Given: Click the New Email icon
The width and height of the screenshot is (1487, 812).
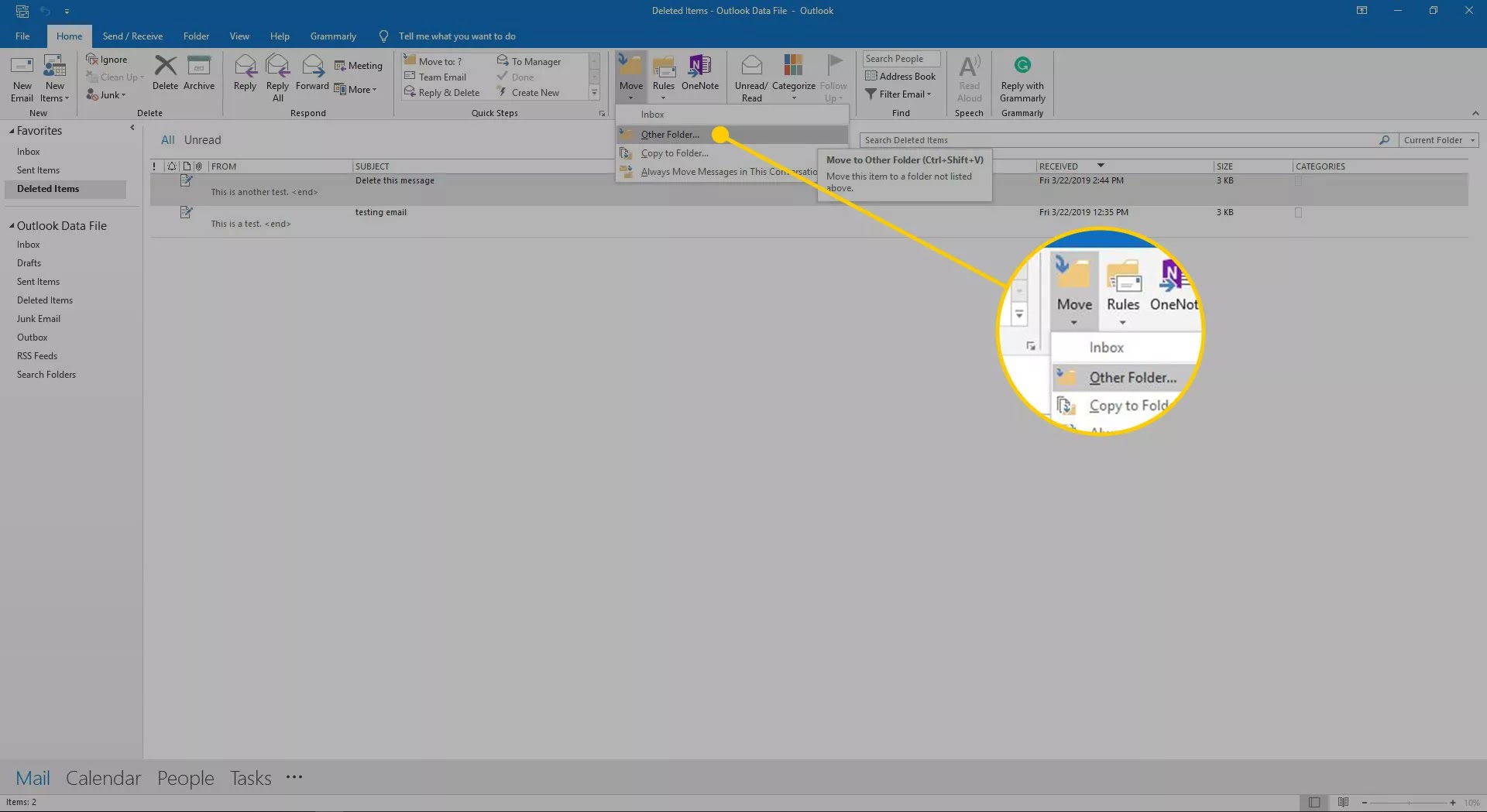Looking at the screenshot, I should pyautogui.click(x=22, y=67).
